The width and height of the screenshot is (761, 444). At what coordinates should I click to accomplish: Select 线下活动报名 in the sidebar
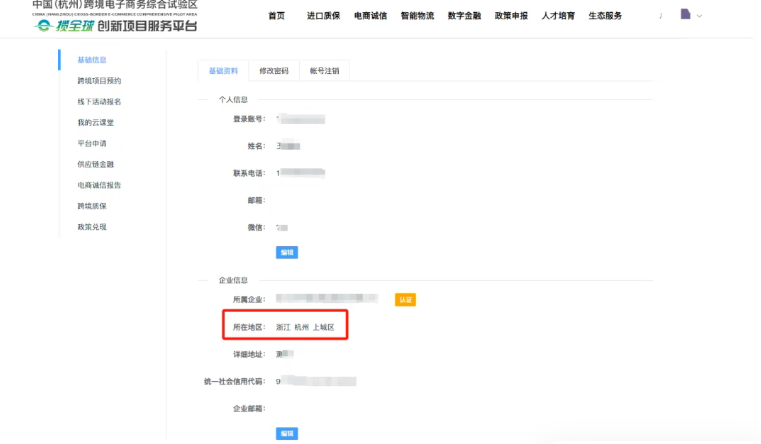click(99, 101)
